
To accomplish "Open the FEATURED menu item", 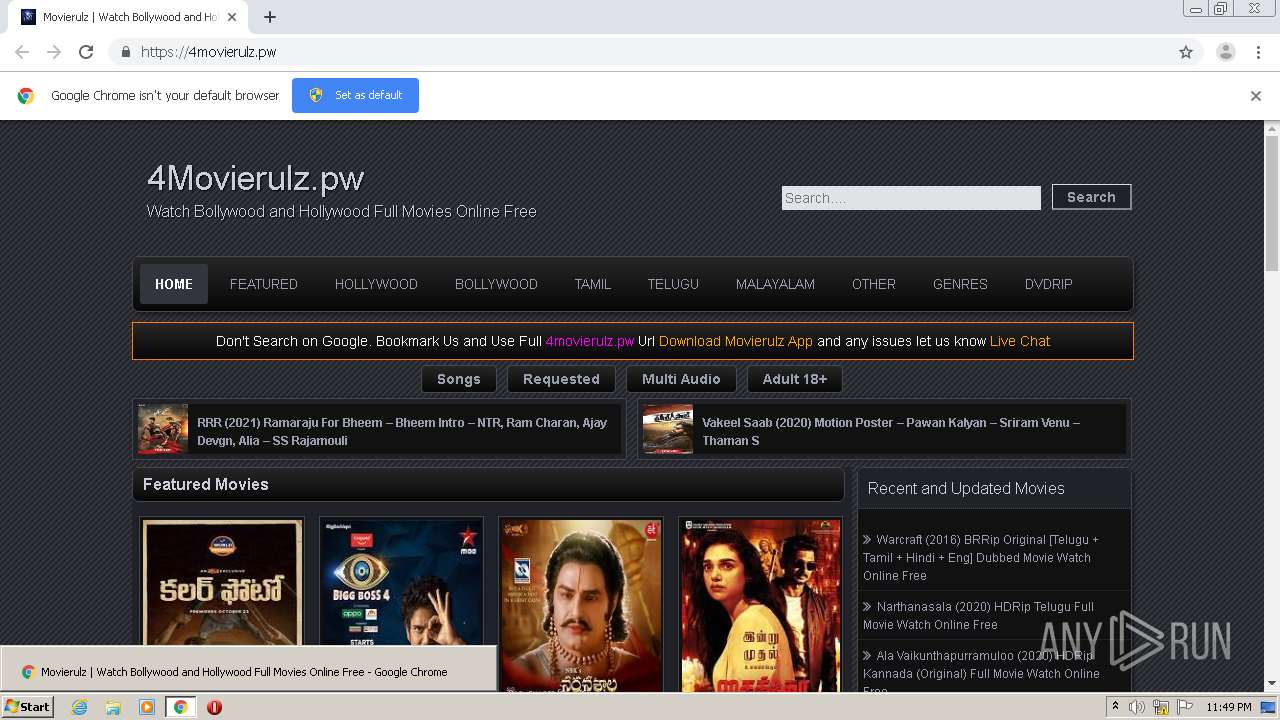I will pos(264,284).
